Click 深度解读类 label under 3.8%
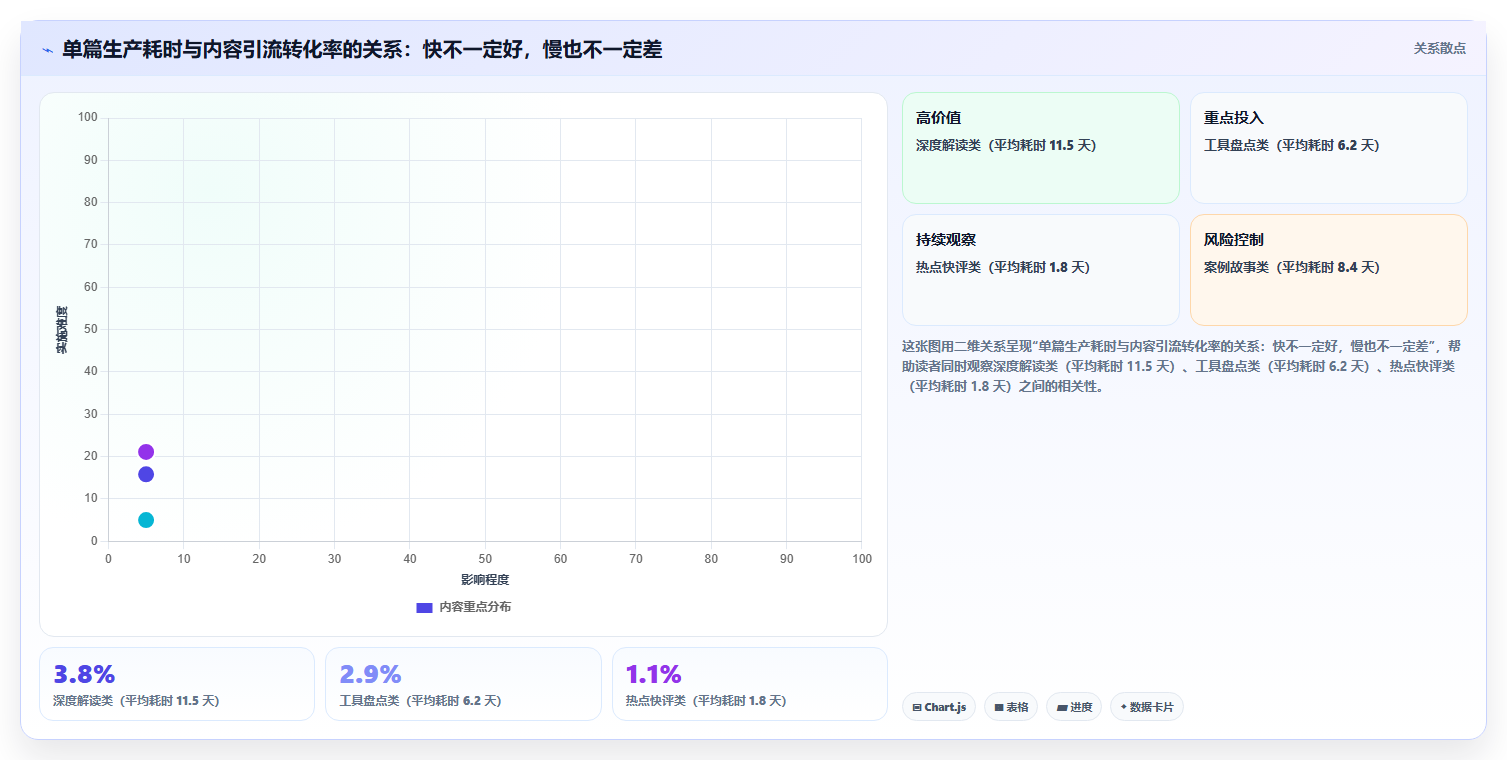Image resolution: width=1507 pixels, height=760 pixels. [136, 701]
